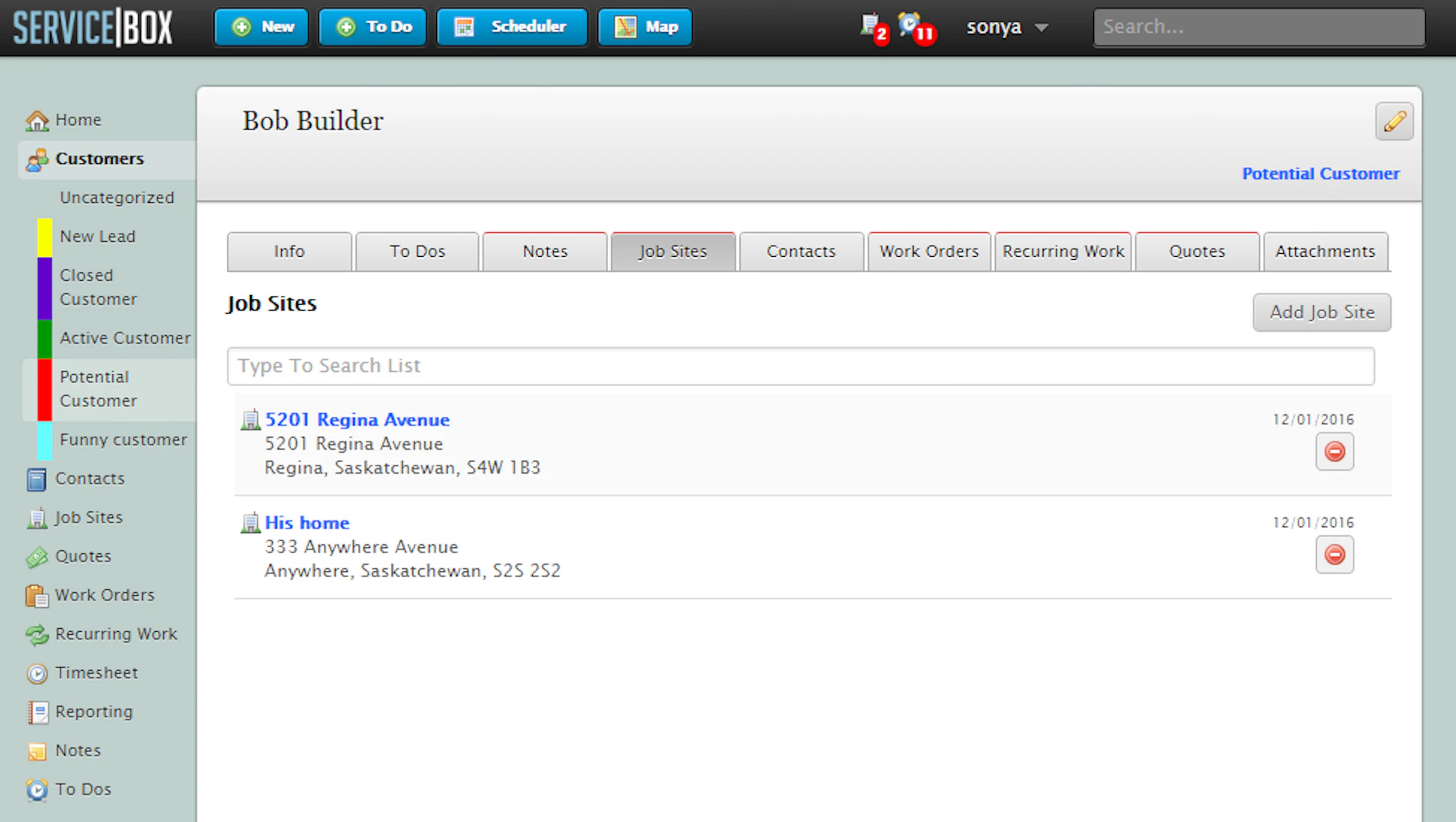Viewport: 1456px width, 822px height.
Task: Open Work Orders in the sidebar
Action: pos(90,595)
